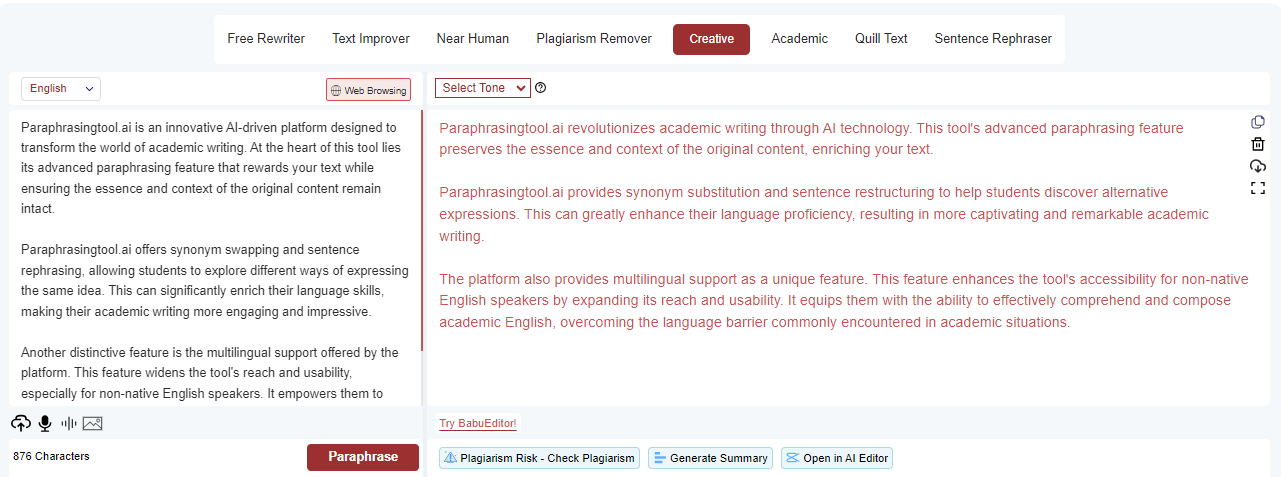The image size is (1281, 477).
Task: Click the Web Browsing button
Action: [x=368, y=90]
